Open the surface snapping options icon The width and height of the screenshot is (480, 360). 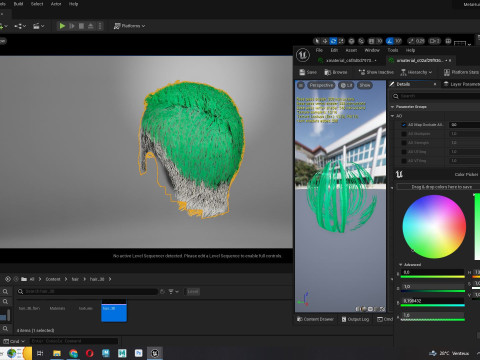[361, 41]
